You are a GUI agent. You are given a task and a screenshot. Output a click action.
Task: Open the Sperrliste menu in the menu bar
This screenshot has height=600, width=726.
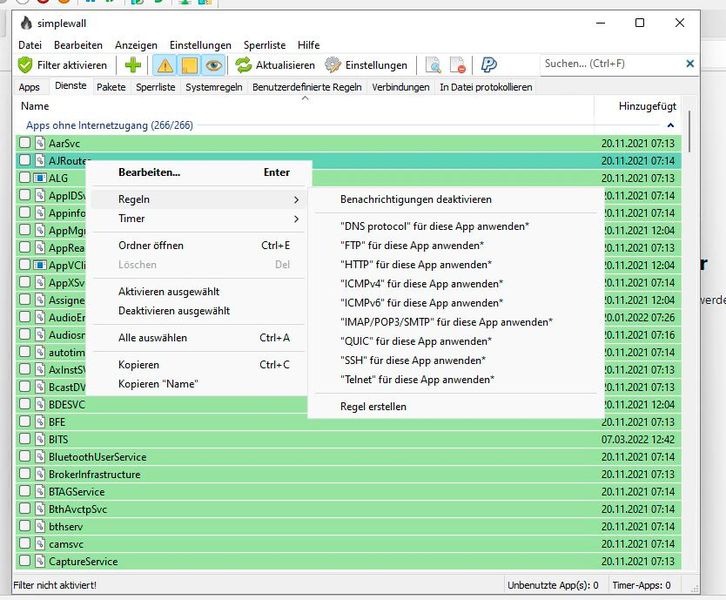coord(264,45)
